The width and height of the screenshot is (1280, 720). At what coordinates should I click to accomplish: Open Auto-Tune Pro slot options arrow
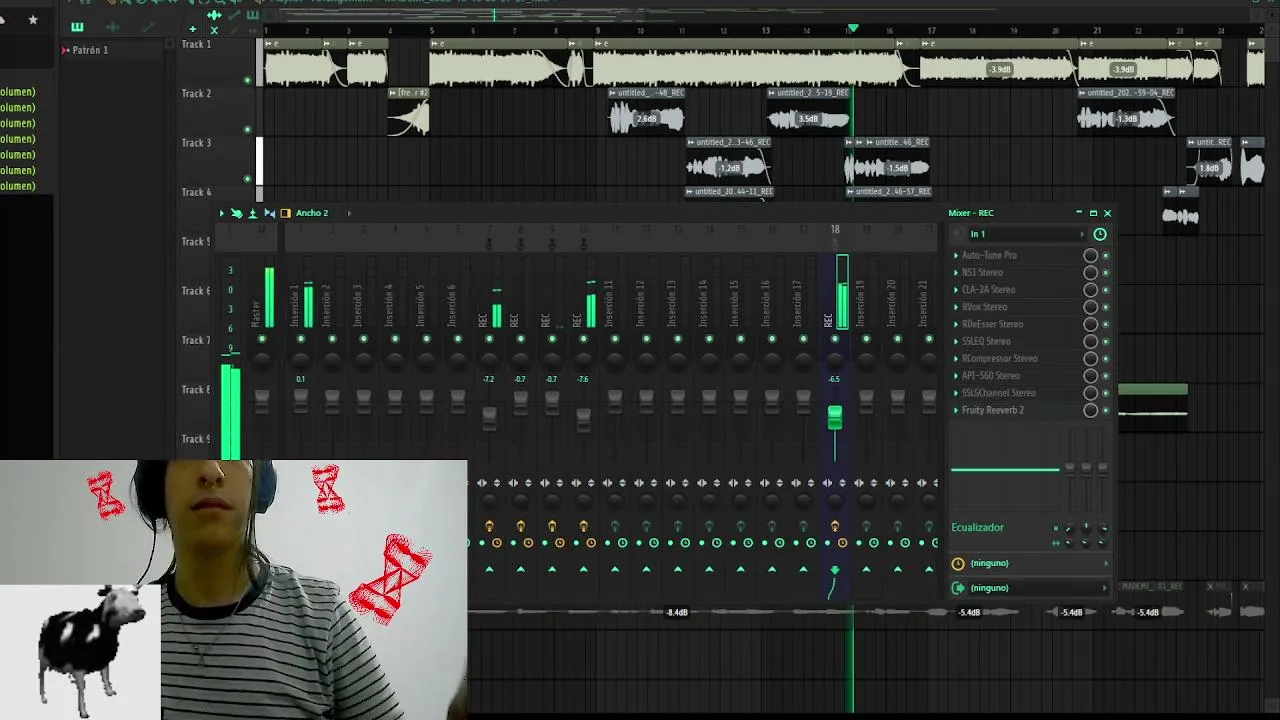pos(956,255)
